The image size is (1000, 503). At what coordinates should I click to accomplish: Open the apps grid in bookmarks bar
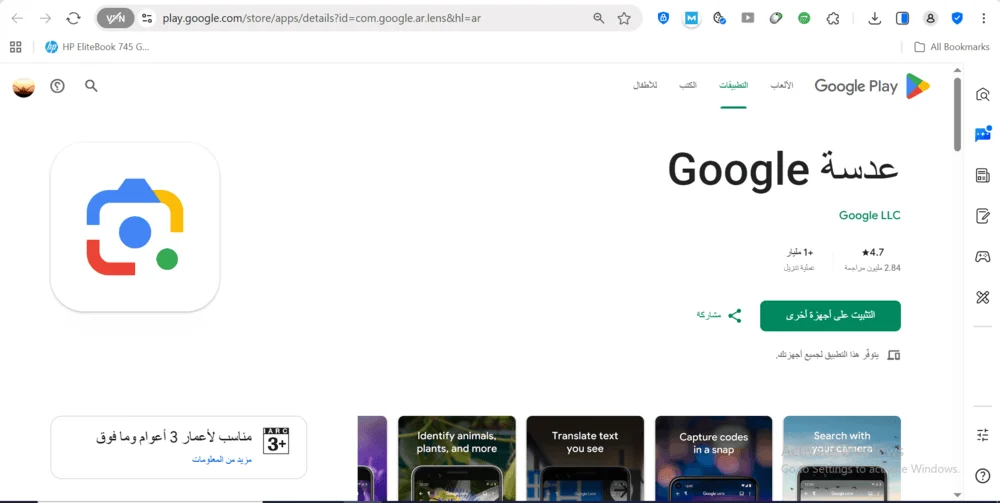point(16,47)
